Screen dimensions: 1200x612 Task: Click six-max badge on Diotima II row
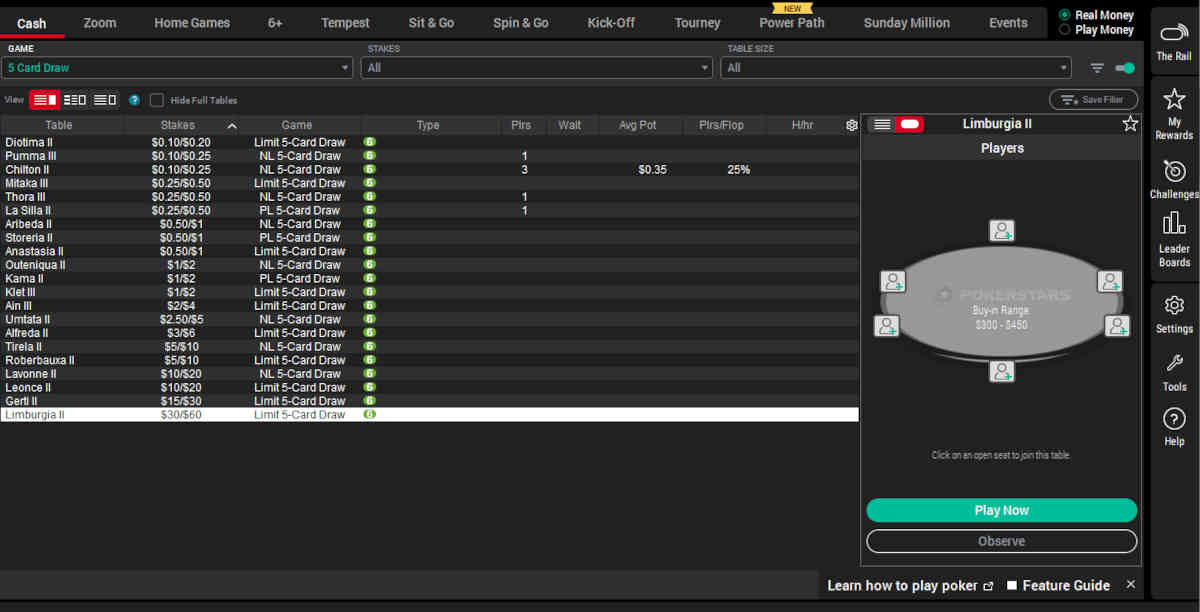pos(369,142)
